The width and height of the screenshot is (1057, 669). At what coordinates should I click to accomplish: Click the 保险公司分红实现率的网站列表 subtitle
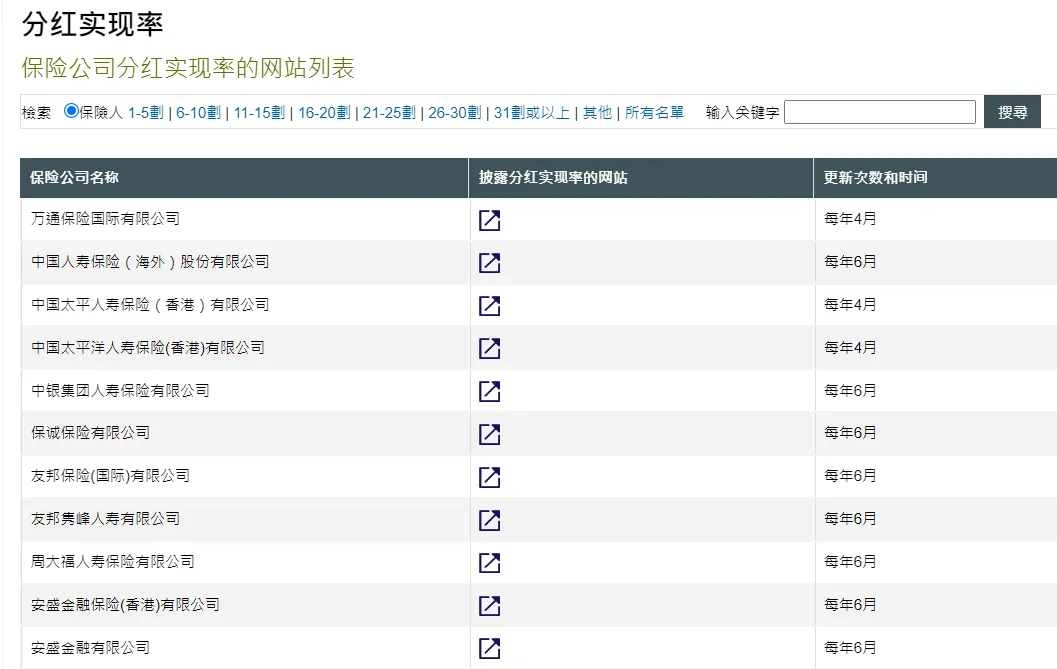coord(188,68)
